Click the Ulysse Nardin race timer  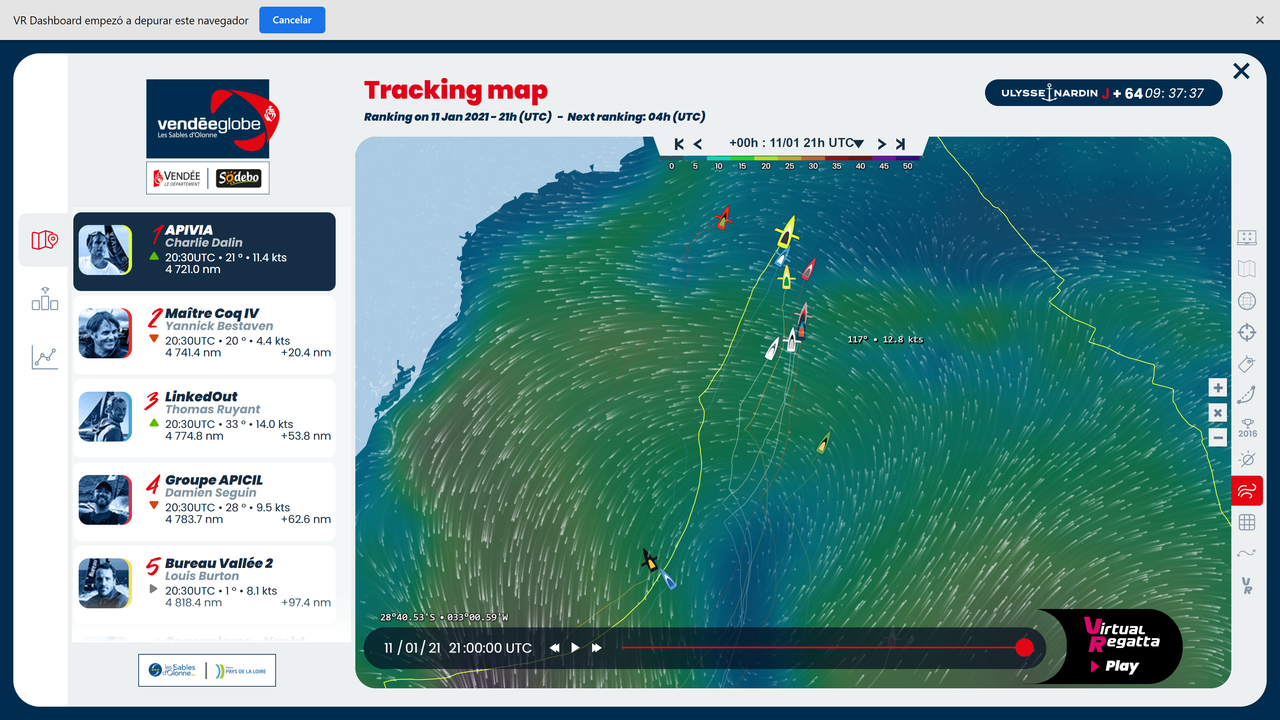coord(1104,93)
